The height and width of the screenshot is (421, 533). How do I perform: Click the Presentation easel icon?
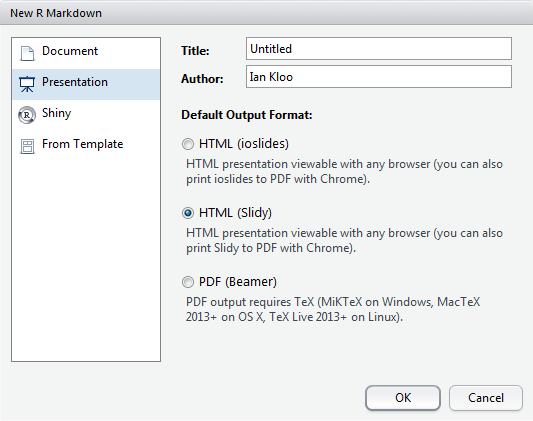click(27, 84)
